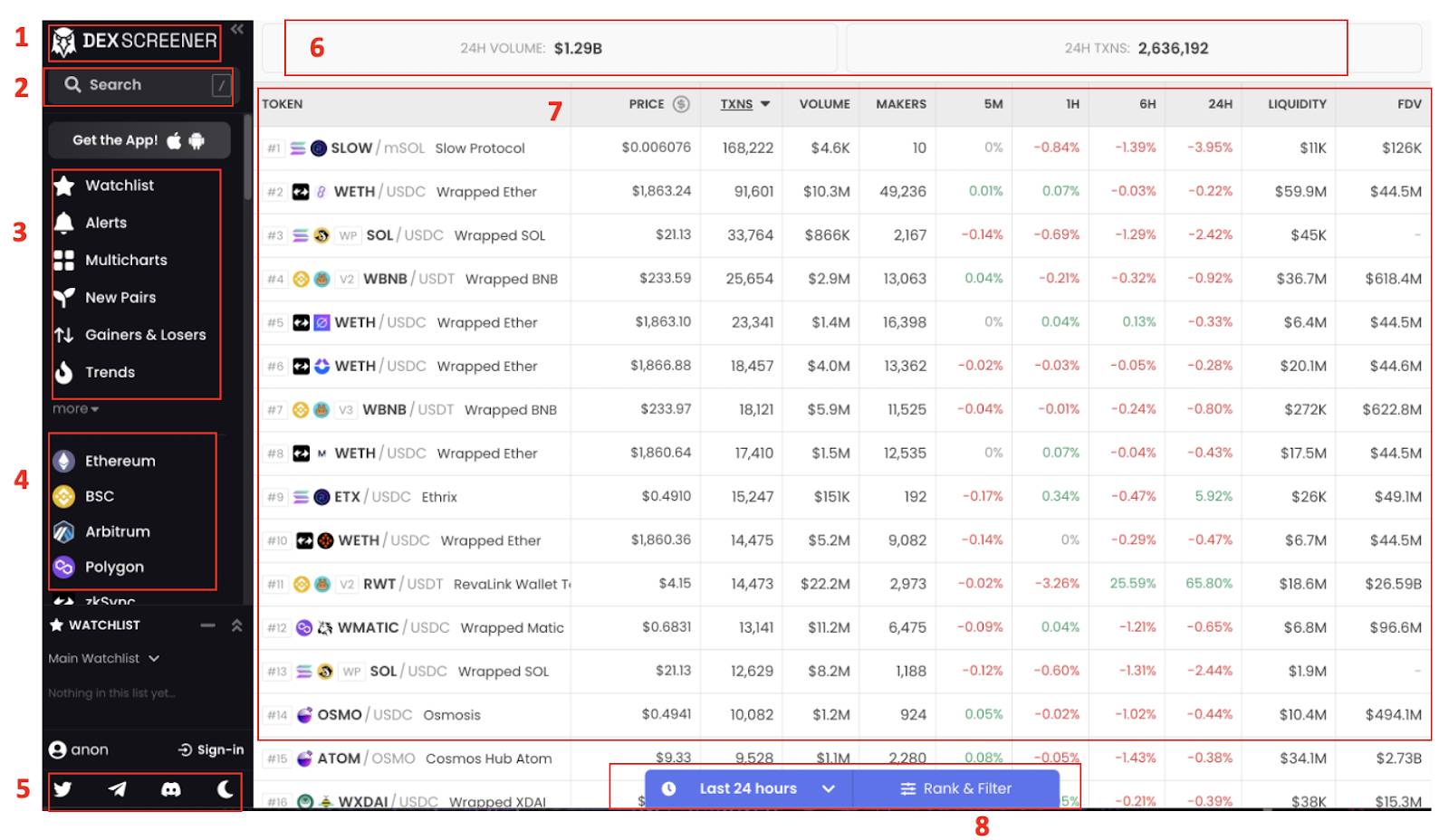Click 65.80% change in RWT row

[1209, 583]
